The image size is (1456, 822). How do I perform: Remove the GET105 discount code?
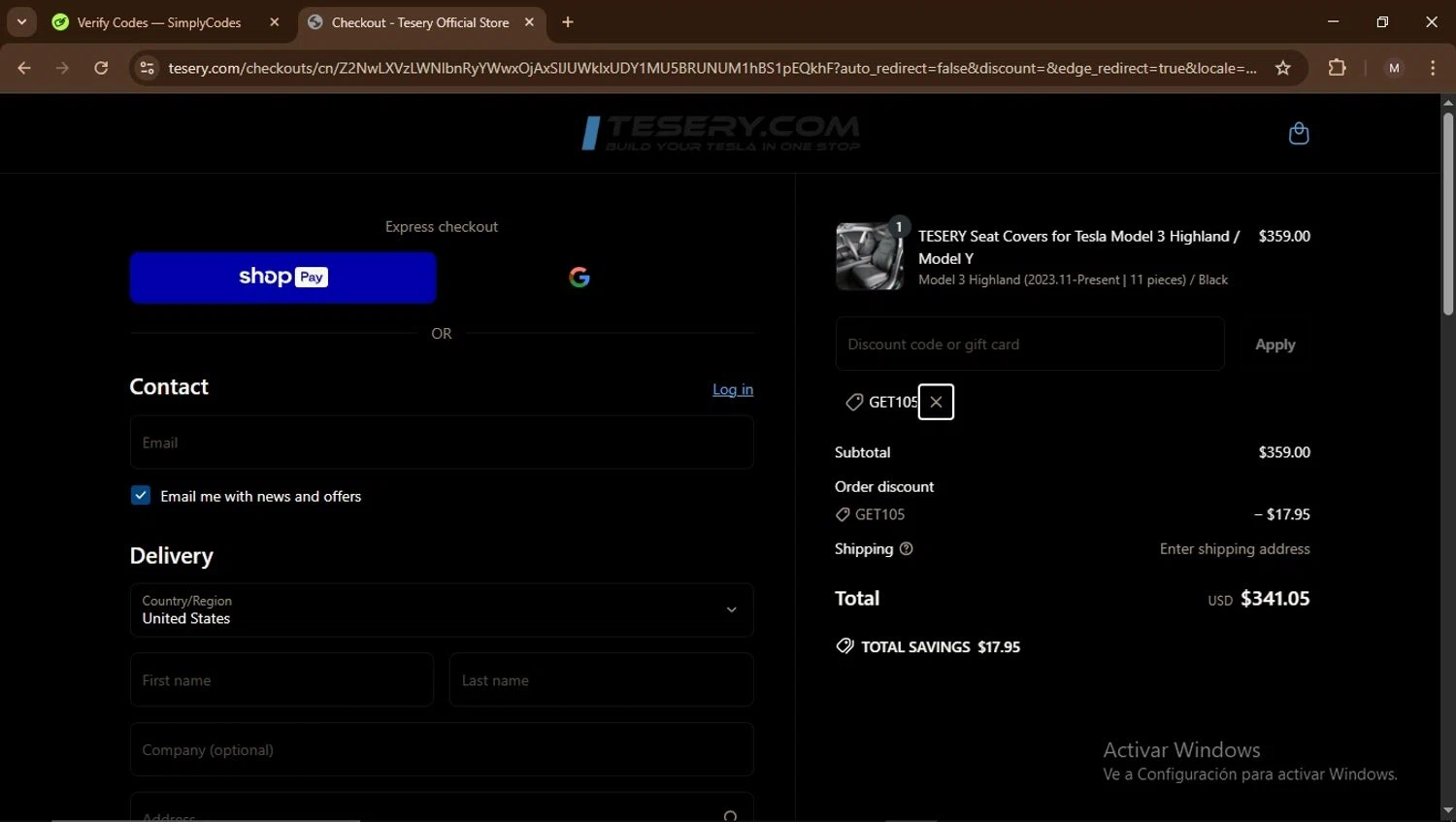(936, 402)
